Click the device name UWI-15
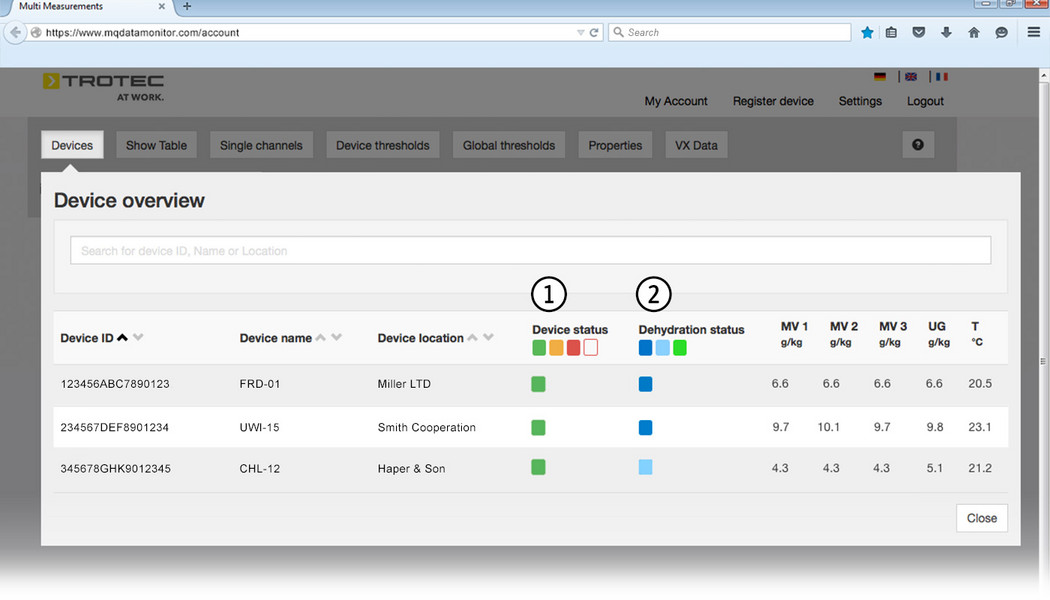Viewport: 1050px width, 600px height. (x=259, y=427)
